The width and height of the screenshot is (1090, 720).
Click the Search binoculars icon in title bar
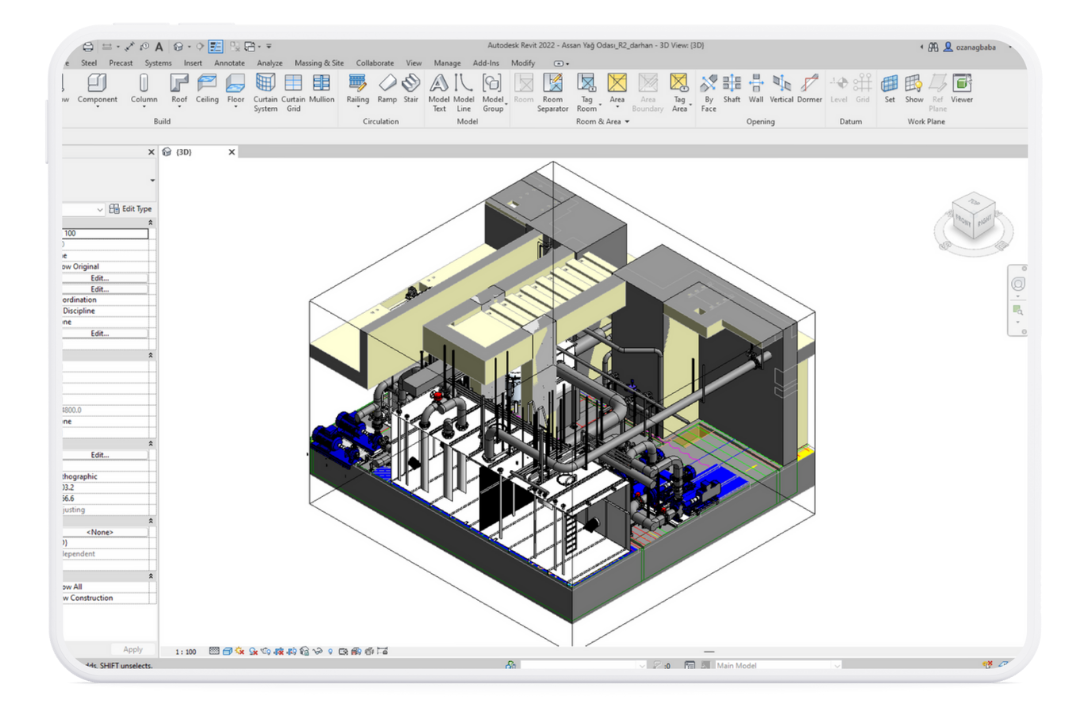tap(933, 47)
